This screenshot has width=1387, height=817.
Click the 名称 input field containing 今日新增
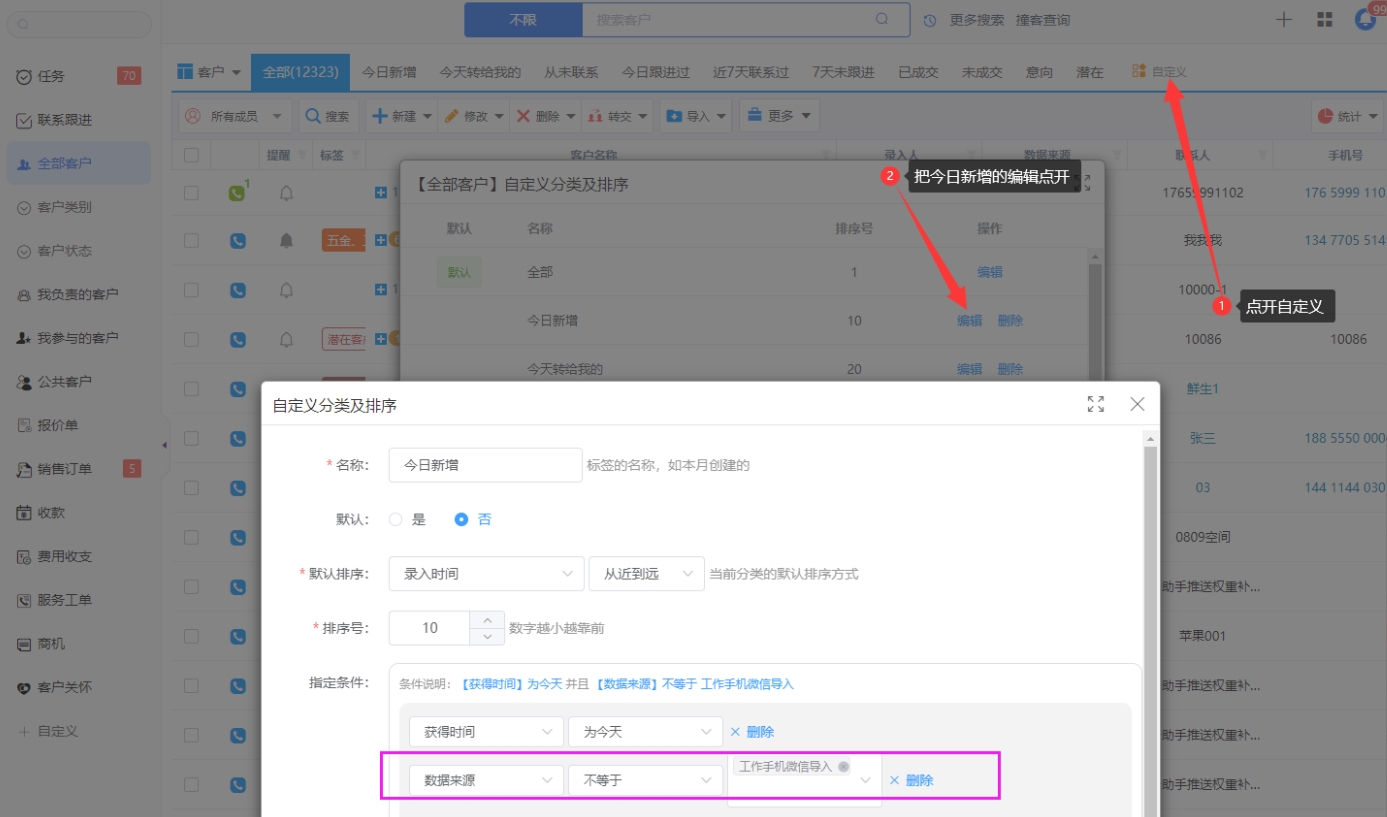coord(485,465)
